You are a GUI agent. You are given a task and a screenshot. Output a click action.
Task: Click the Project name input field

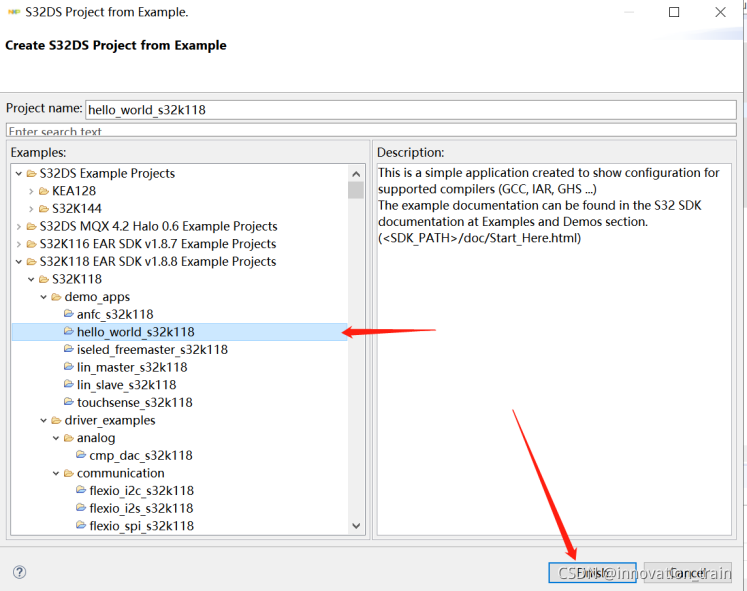coord(411,110)
